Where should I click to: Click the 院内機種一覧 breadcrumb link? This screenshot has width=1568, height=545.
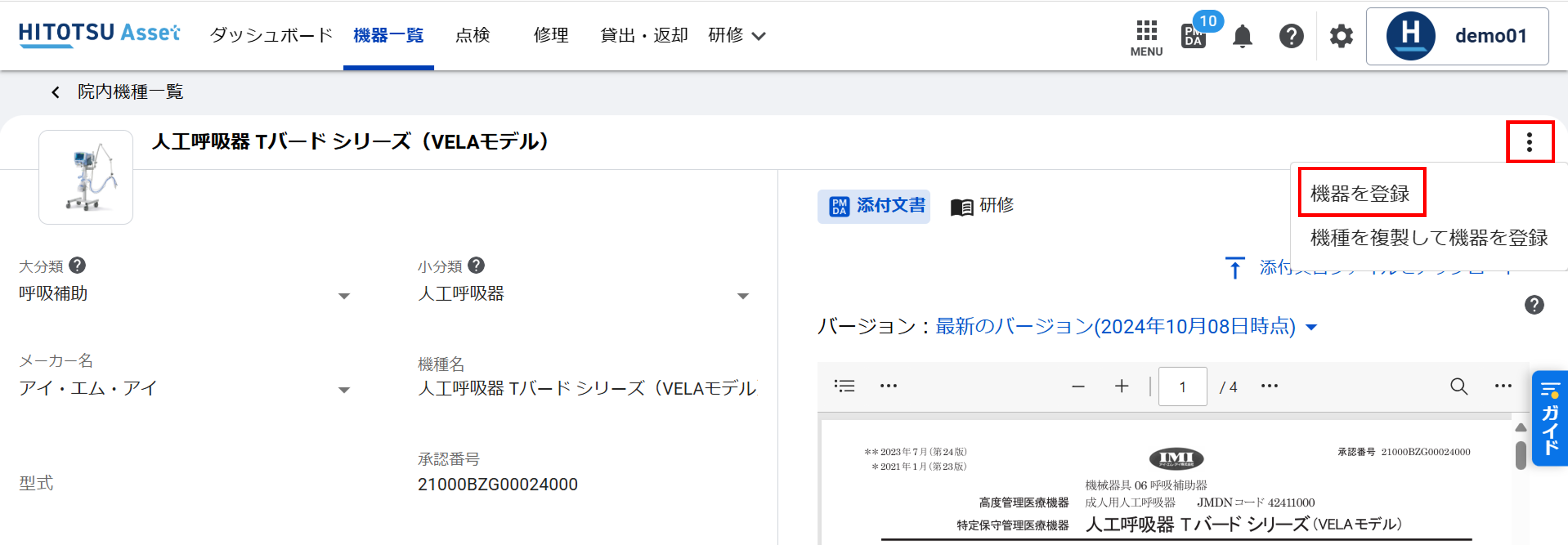[x=130, y=92]
